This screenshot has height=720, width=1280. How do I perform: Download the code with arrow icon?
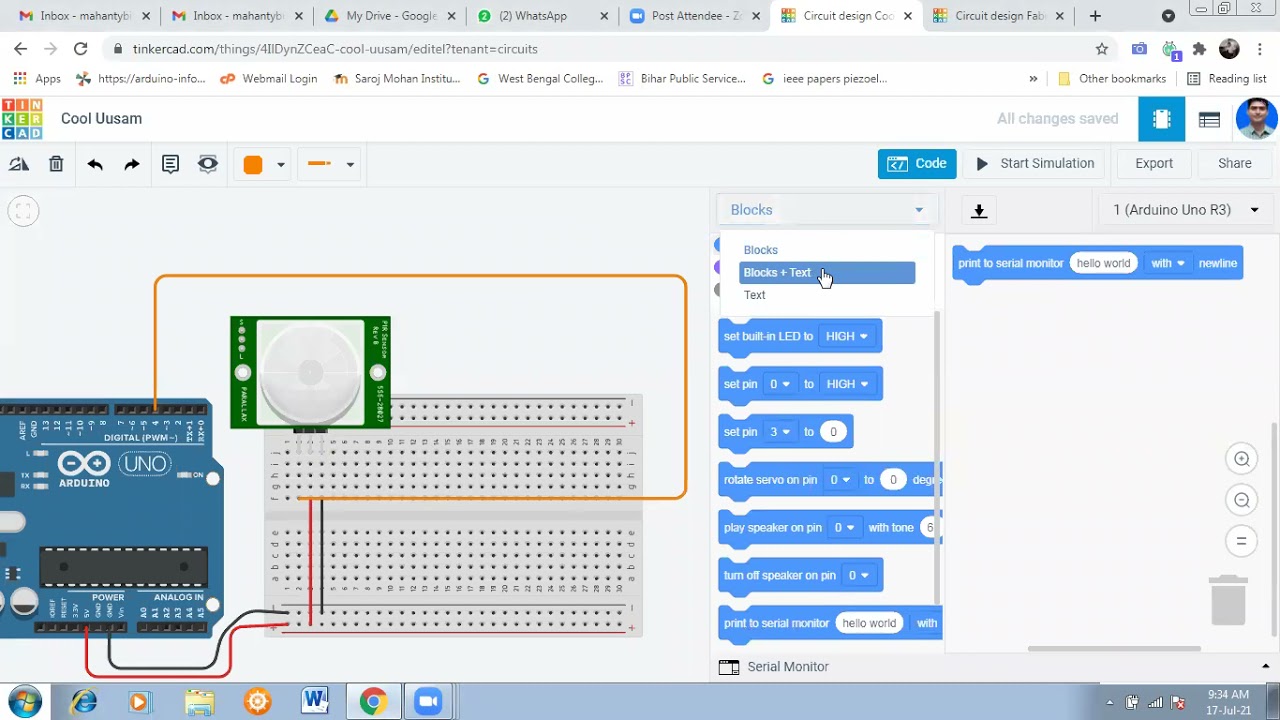979,211
